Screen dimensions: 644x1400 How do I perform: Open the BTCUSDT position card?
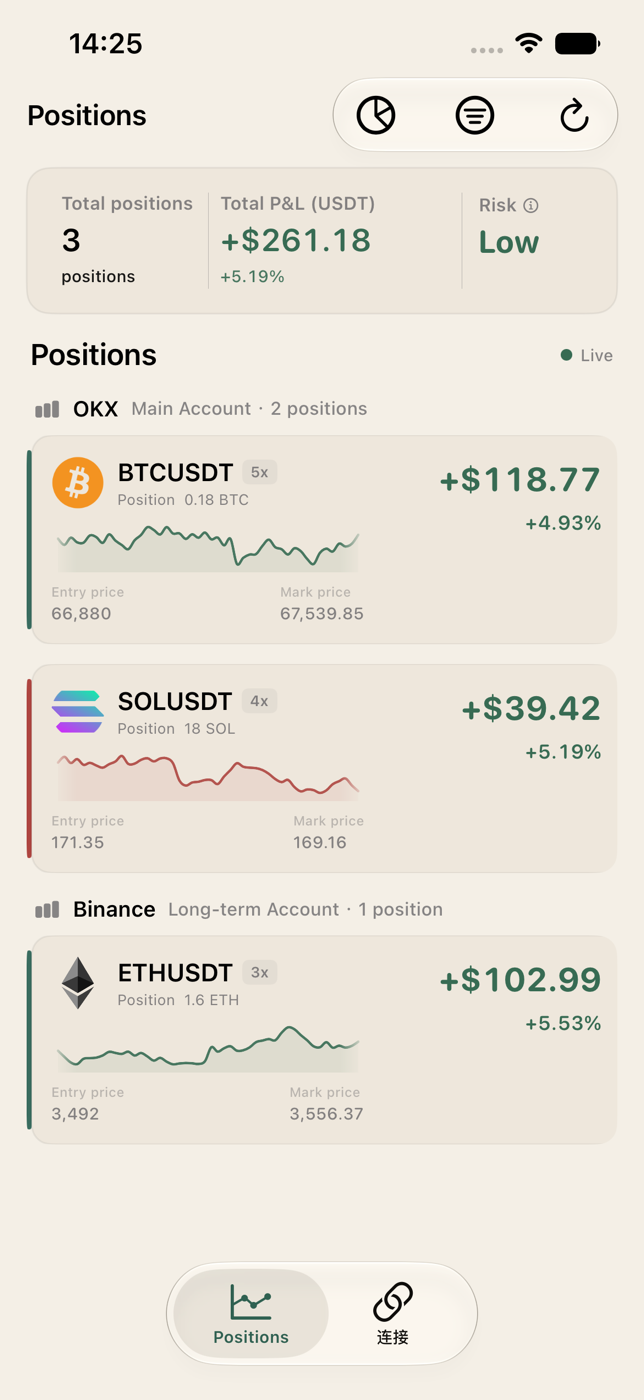(322, 539)
